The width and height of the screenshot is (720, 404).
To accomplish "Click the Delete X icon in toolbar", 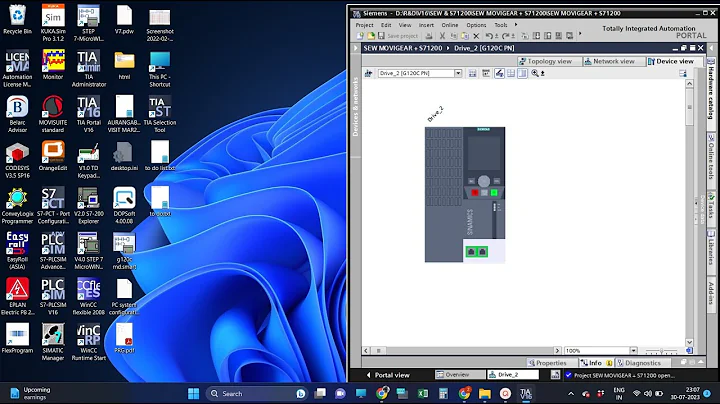I will coord(476,36).
